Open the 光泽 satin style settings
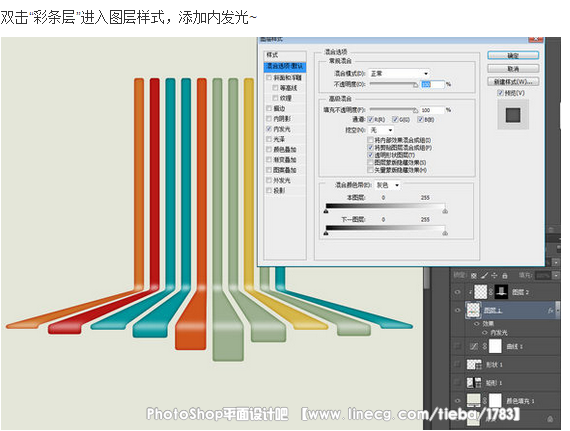570x431 pixels. coord(279,139)
